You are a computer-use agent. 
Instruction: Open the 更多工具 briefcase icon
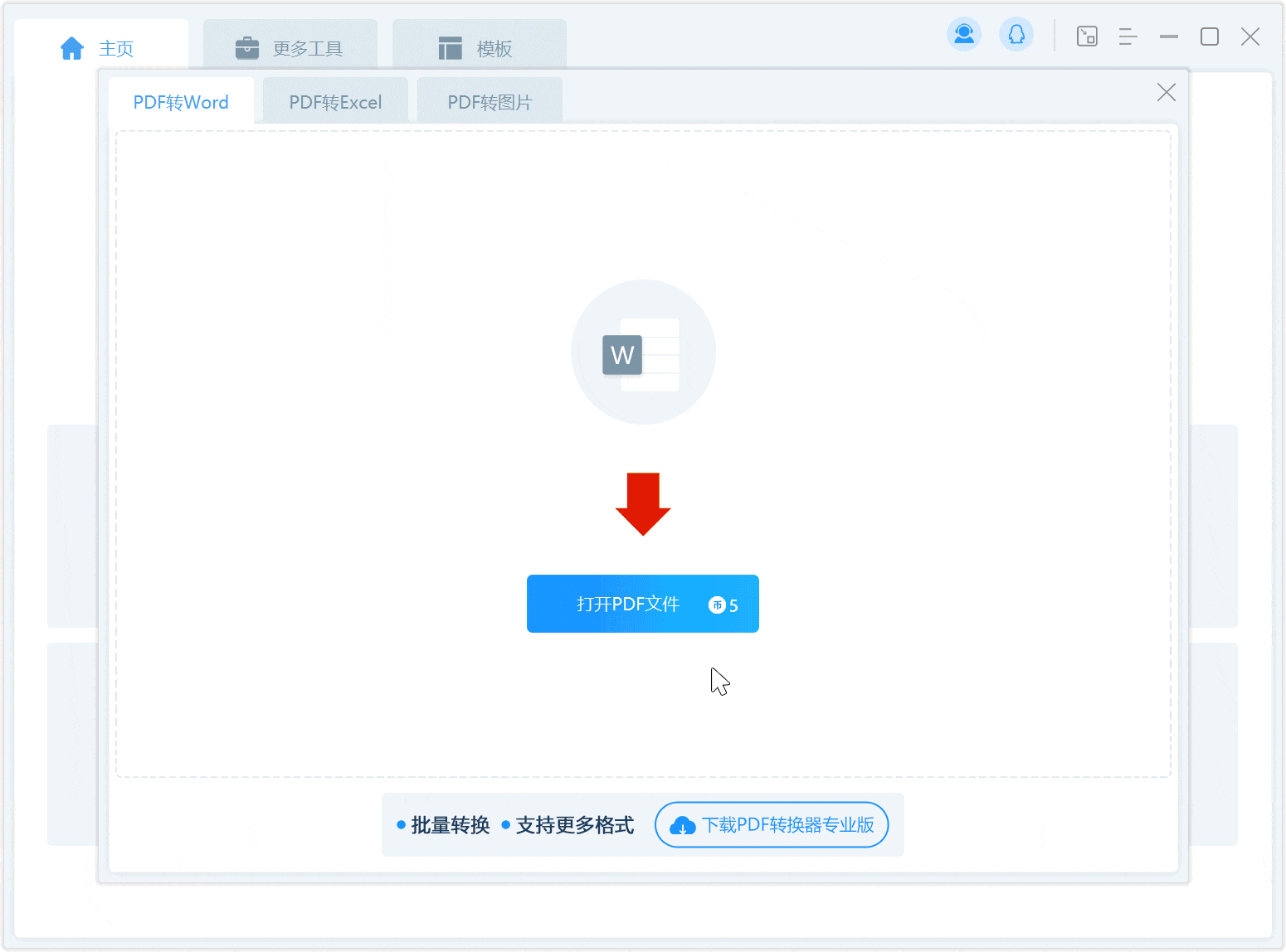(x=246, y=47)
